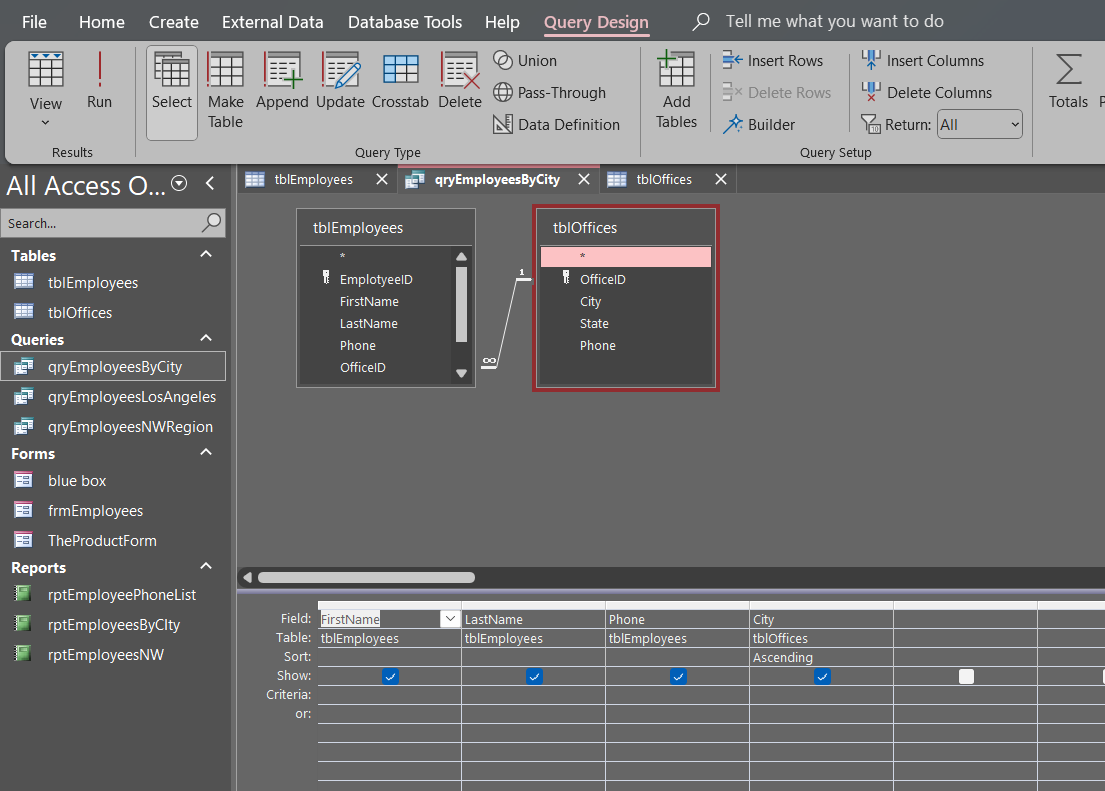Uncheck Show box for Phone column
The width and height of the screenshot is (1105, 791).
point(678,677)
